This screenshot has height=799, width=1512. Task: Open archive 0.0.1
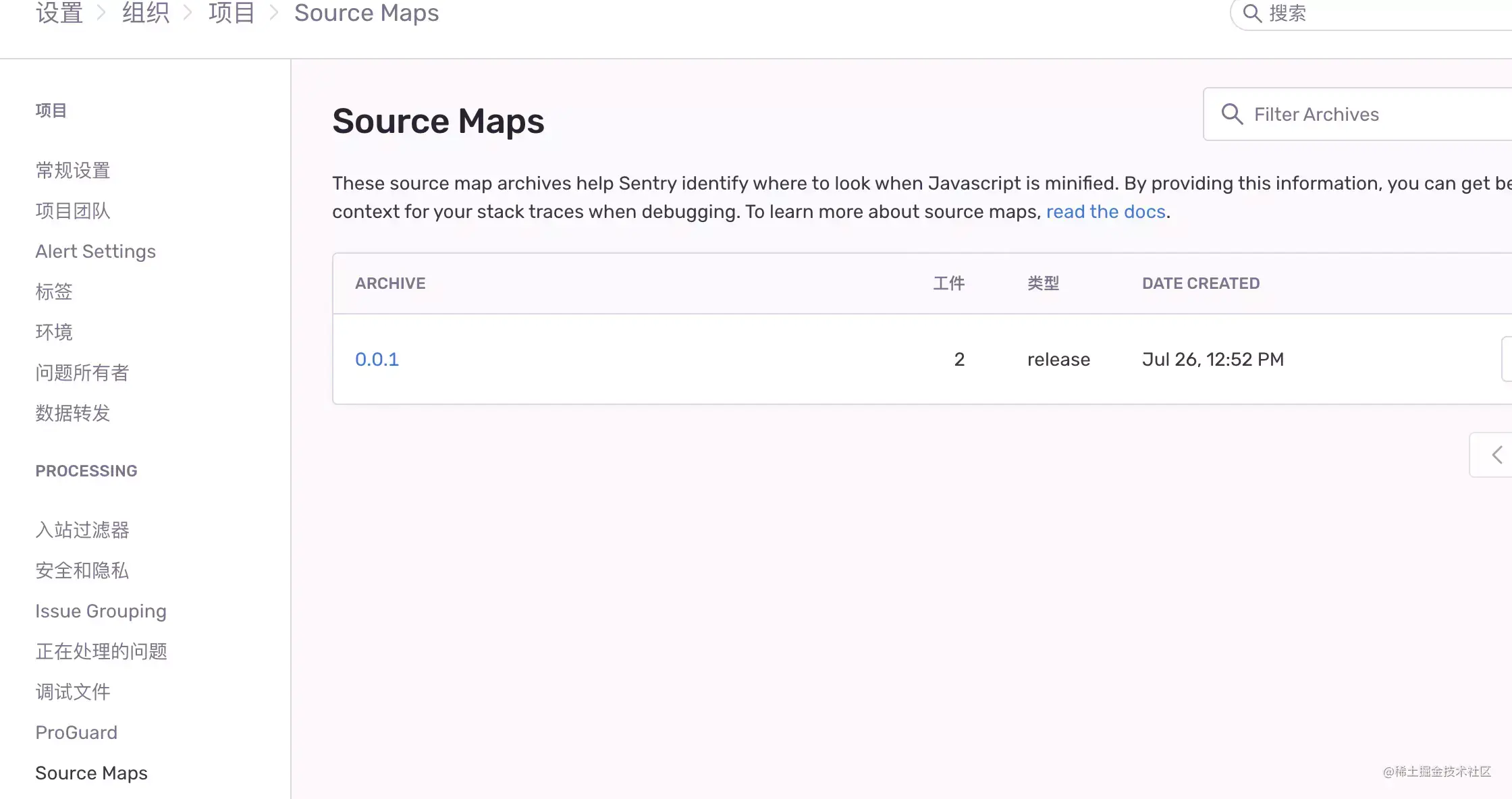click(377, 359)
